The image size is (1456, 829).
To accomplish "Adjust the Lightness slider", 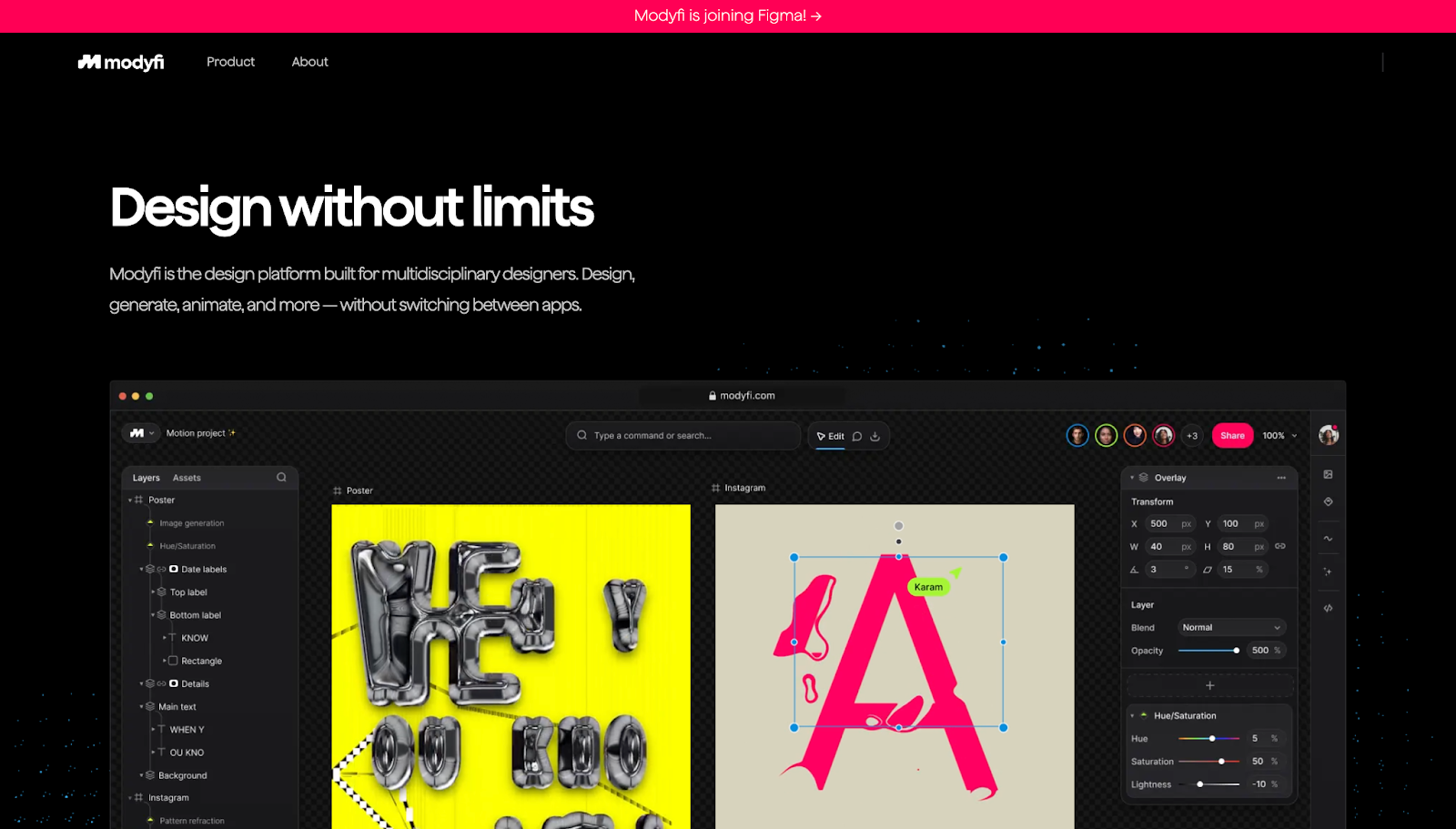I will [x=1208, y=784].
